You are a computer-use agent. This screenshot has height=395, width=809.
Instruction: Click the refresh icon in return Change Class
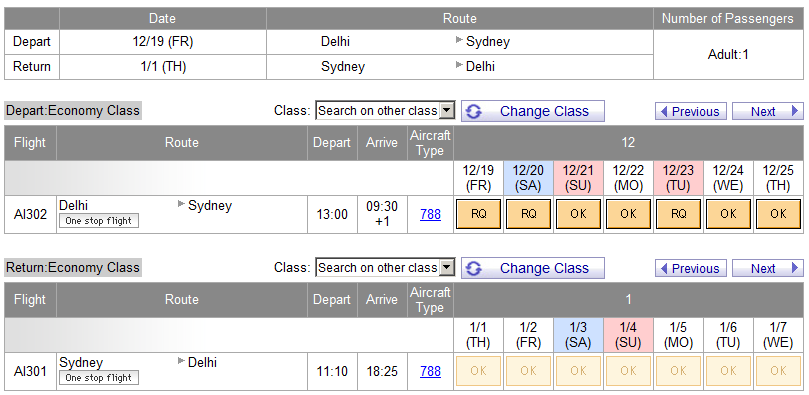(473, 268)
